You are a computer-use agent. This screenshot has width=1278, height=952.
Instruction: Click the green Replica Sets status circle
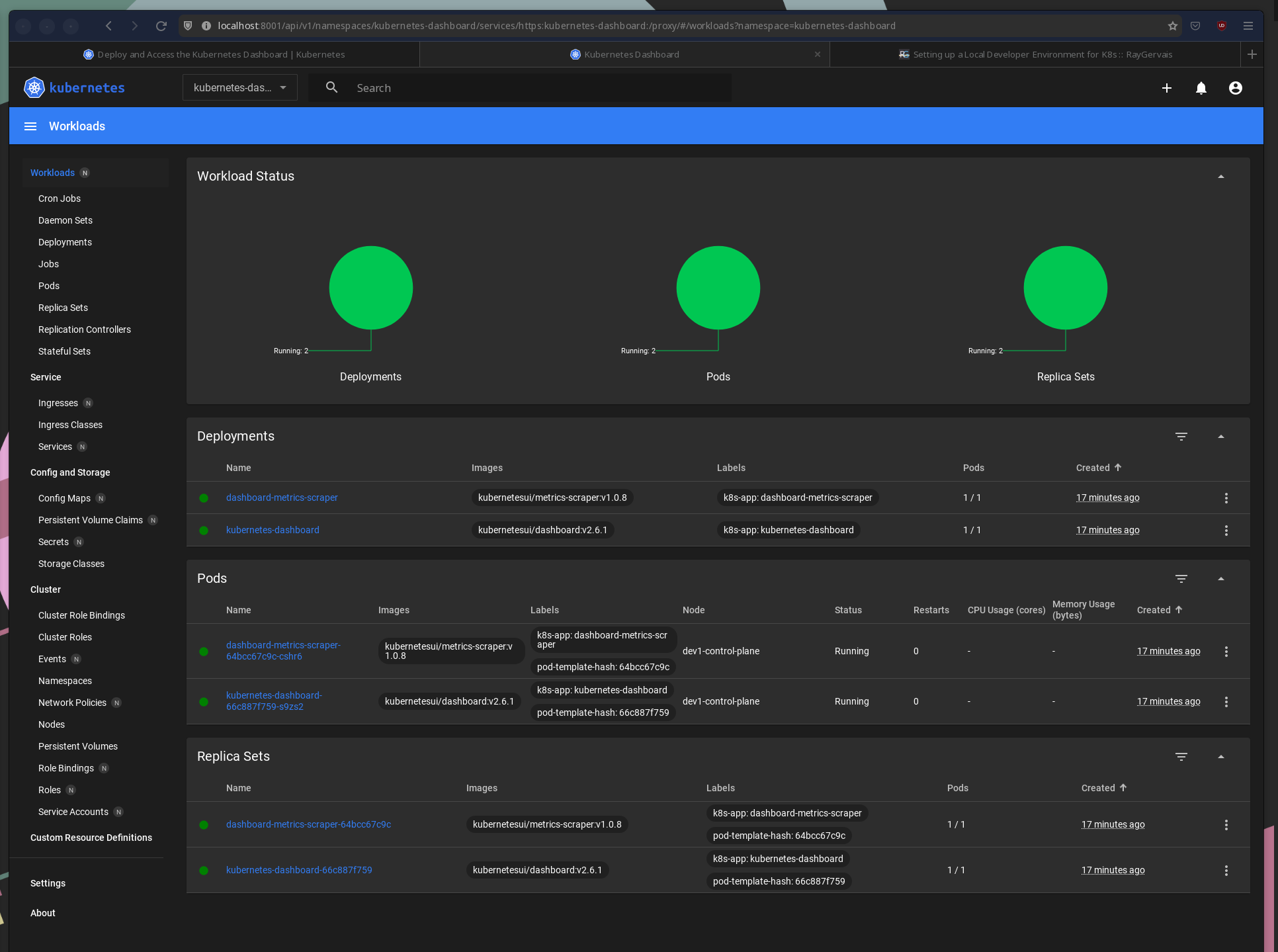[1065, 288]
